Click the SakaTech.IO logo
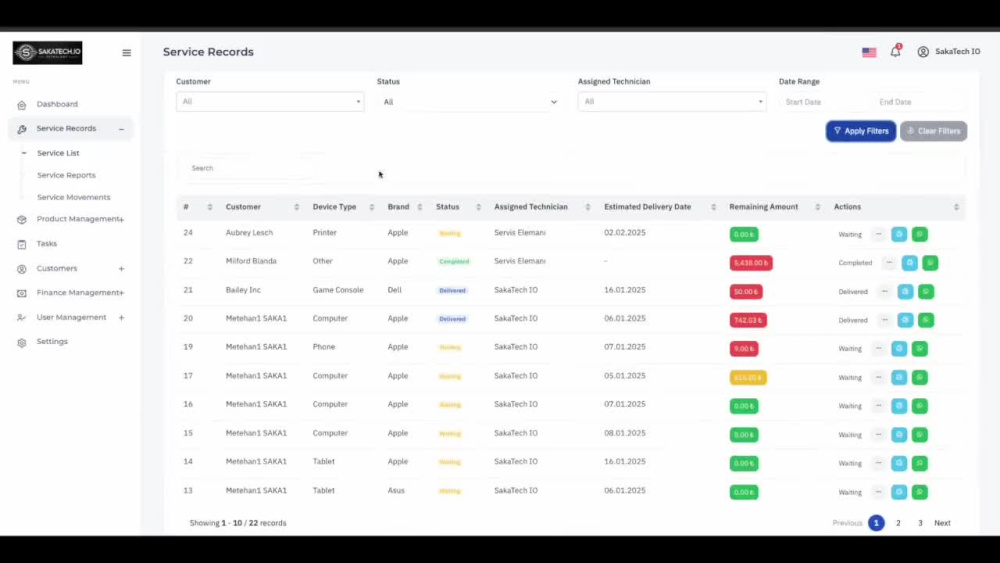Image resolution: width=1000 pixels, height=563 pixels. tap(47, 52)
